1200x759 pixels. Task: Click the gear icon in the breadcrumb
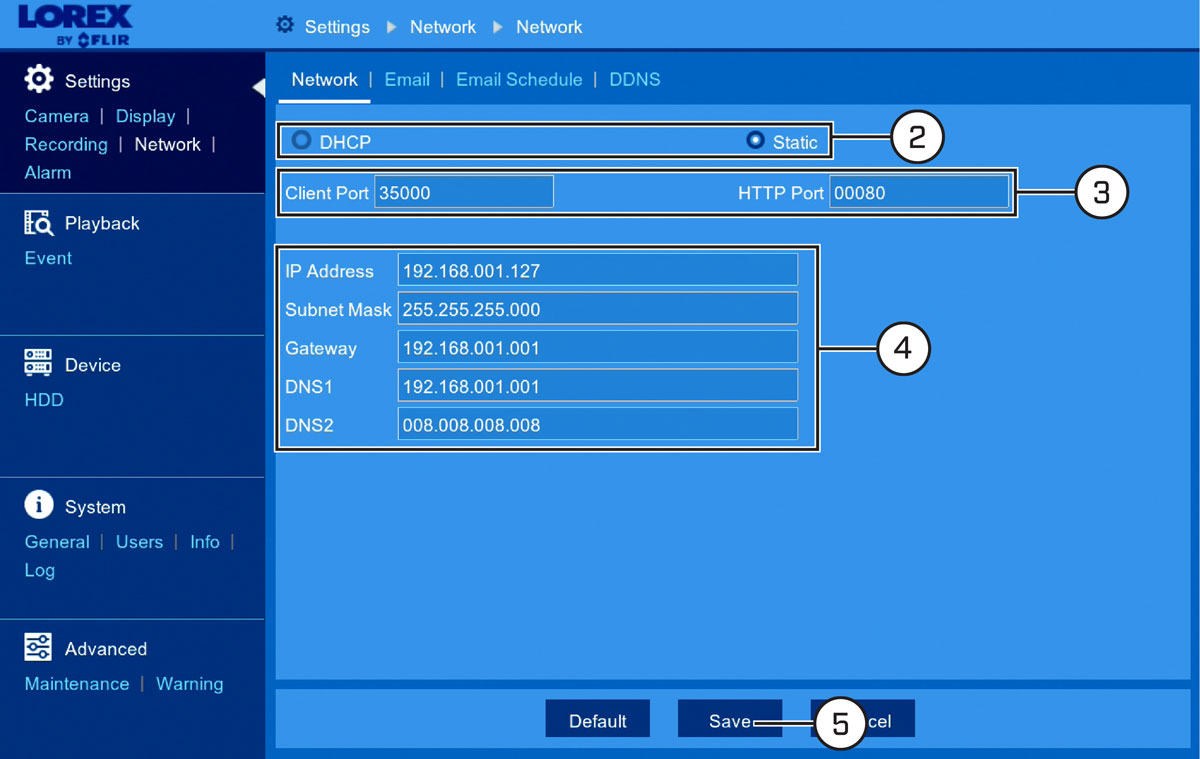(285, 25)
